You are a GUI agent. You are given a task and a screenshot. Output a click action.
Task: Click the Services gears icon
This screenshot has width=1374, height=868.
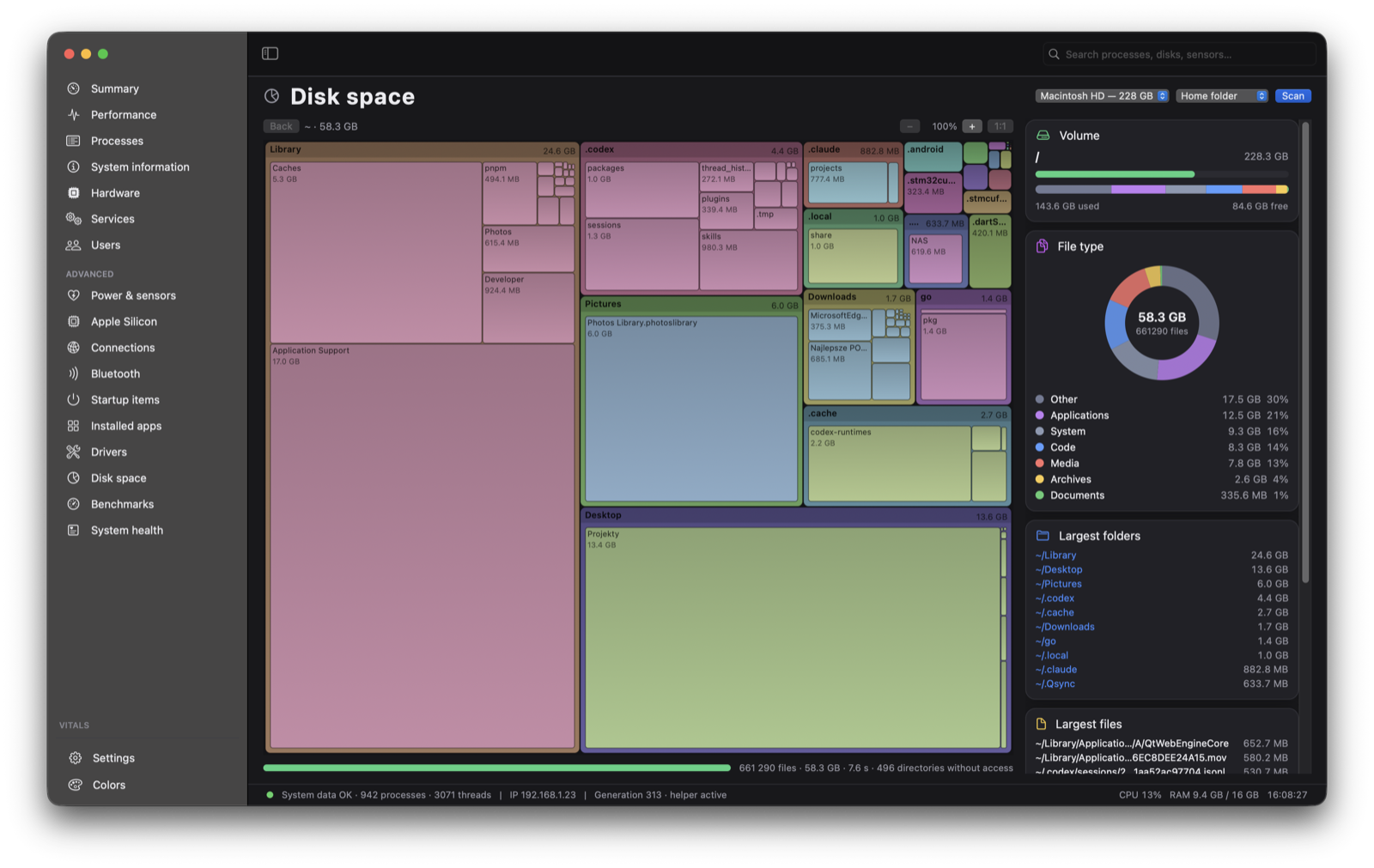(x=74, y=219)
